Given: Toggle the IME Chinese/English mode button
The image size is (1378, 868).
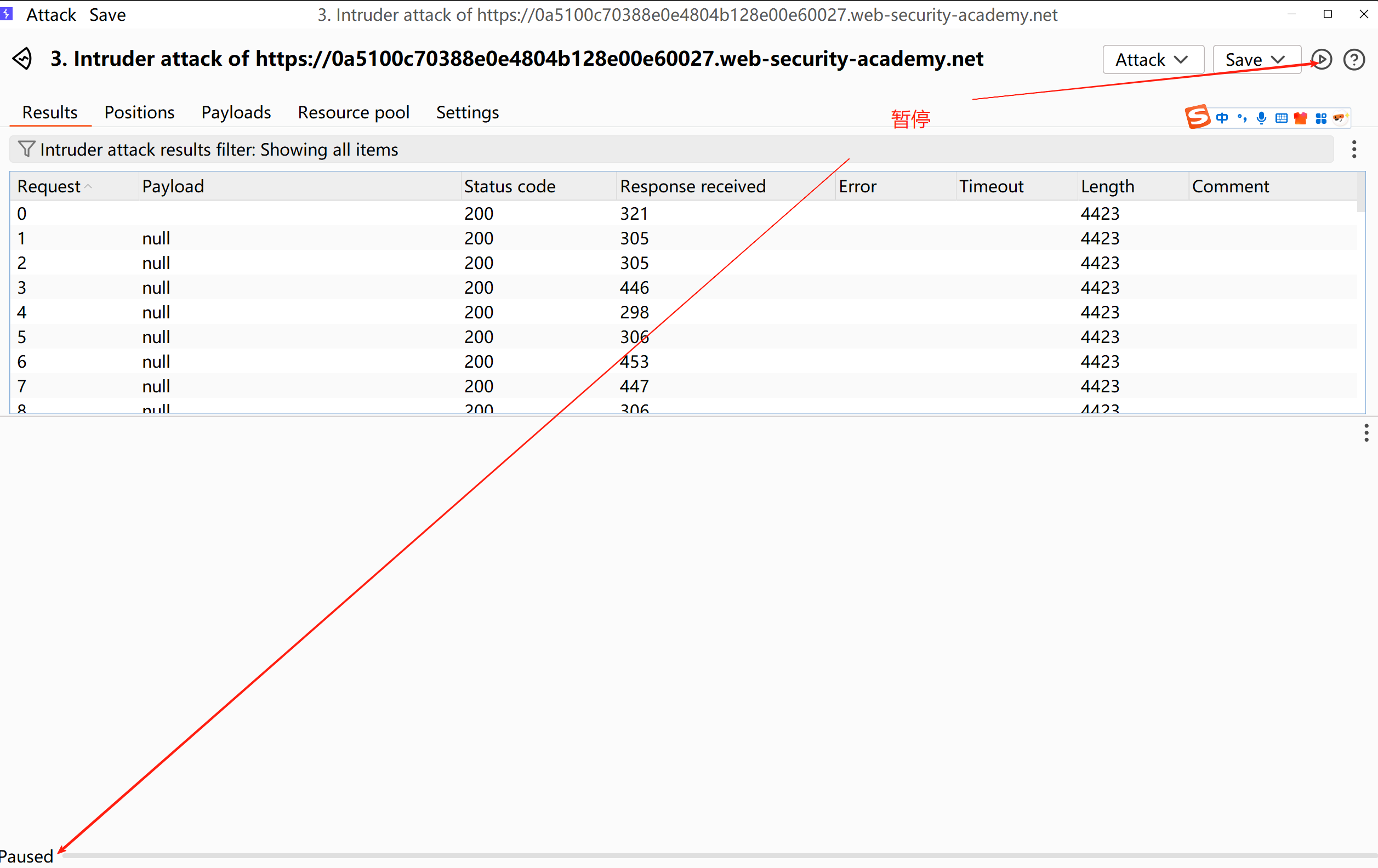Looking at the screenshot, I should pyautogui.click(x=1222, y=118).
